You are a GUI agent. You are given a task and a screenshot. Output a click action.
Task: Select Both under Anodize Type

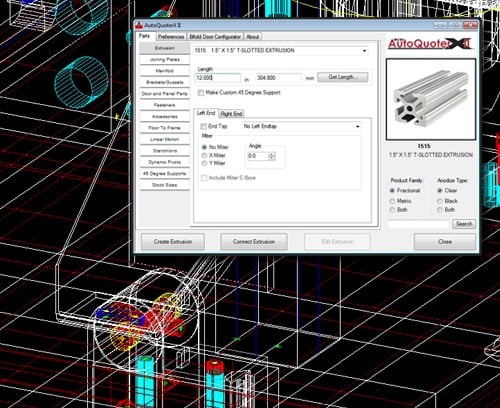(440, 210)
